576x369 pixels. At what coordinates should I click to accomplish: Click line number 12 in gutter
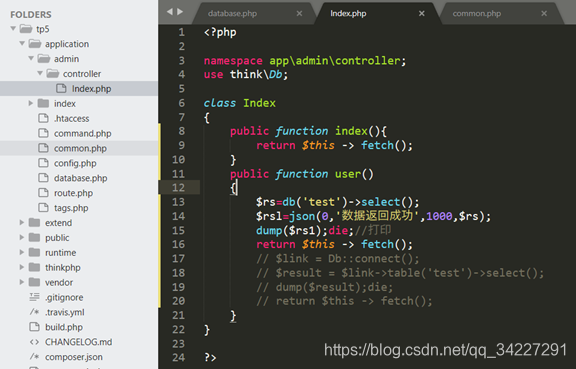pos(179,188)
